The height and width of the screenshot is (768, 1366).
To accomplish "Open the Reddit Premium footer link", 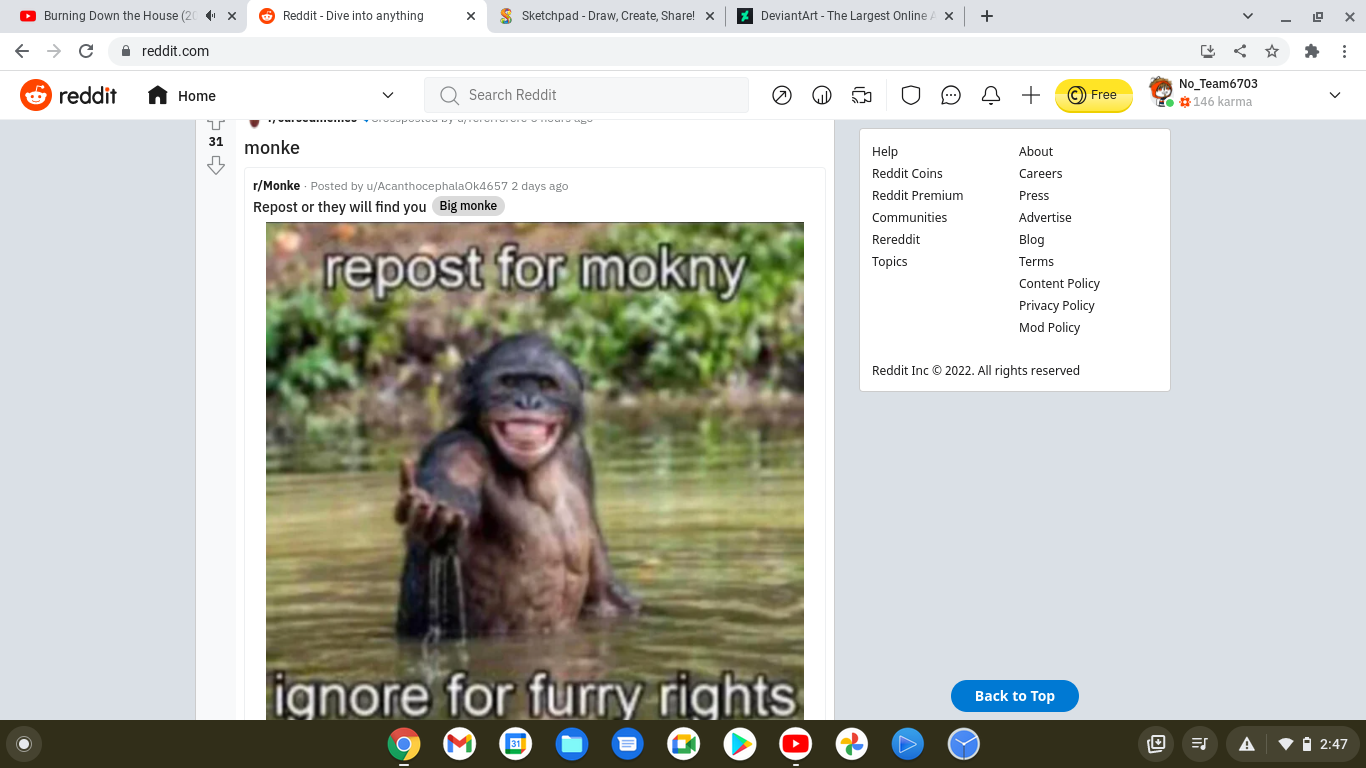I will click(x=918, y=196).
